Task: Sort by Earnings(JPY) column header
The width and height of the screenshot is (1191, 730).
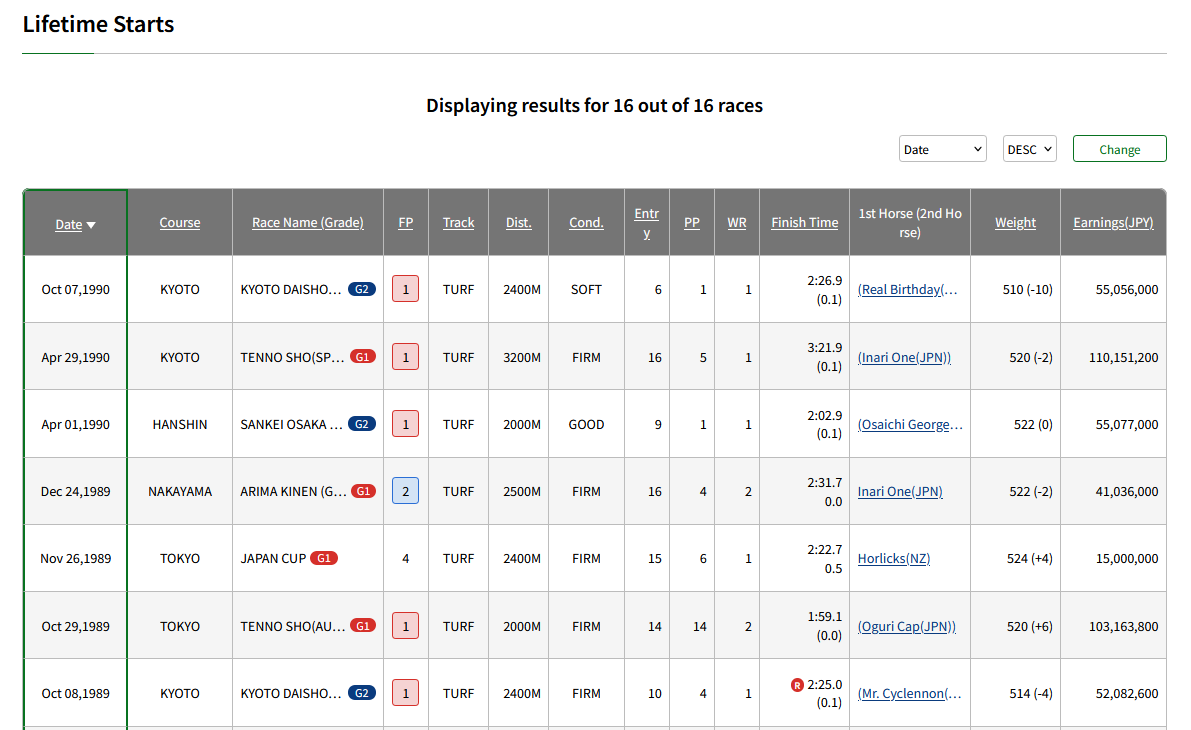Action: coord(1113,223)
